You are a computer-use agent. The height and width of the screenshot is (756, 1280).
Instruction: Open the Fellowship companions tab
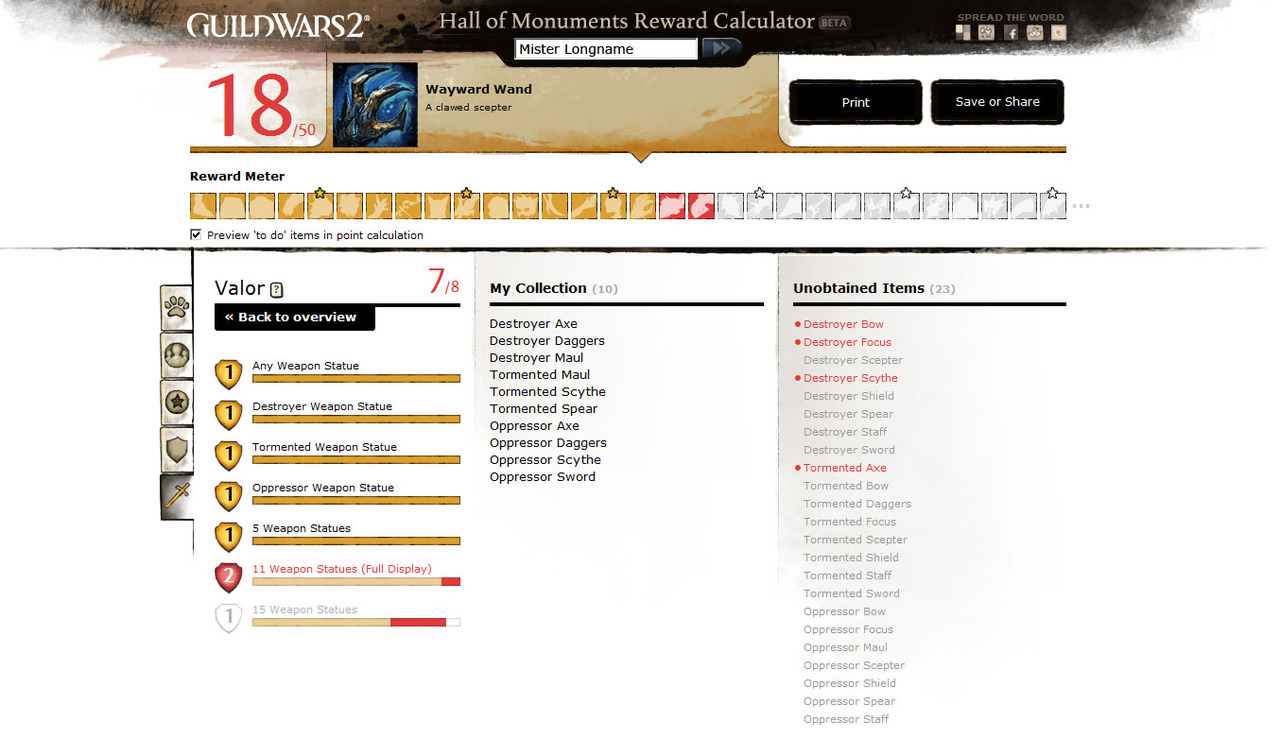[x=177, y=355]
